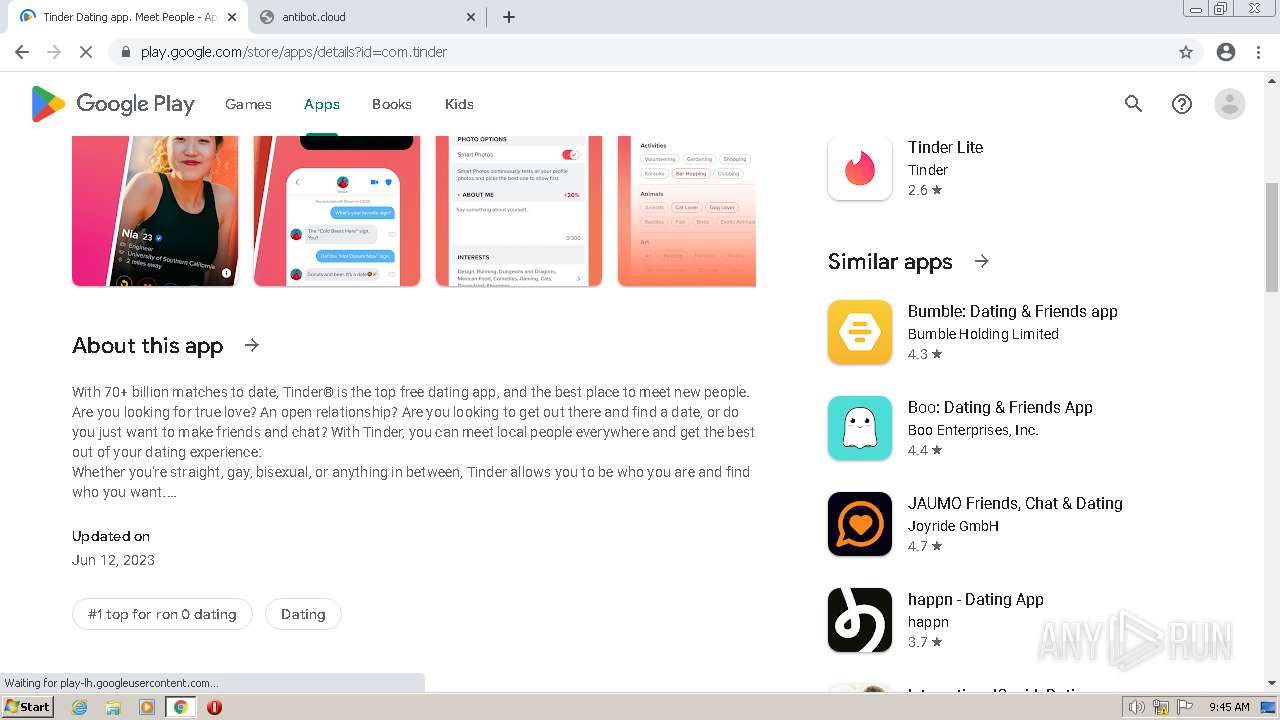The image size is (1280, 720).
Task: Click the Google Play logo
Action: point(112,104)
